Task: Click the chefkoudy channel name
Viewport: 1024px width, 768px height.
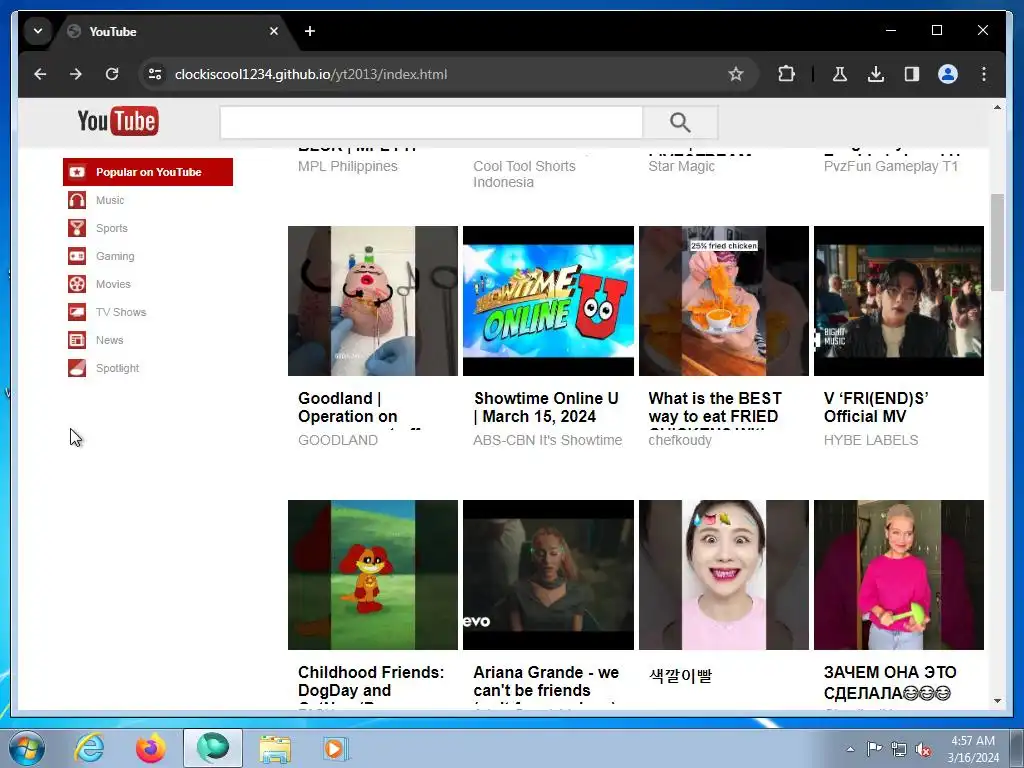Action: coord(680,440)
